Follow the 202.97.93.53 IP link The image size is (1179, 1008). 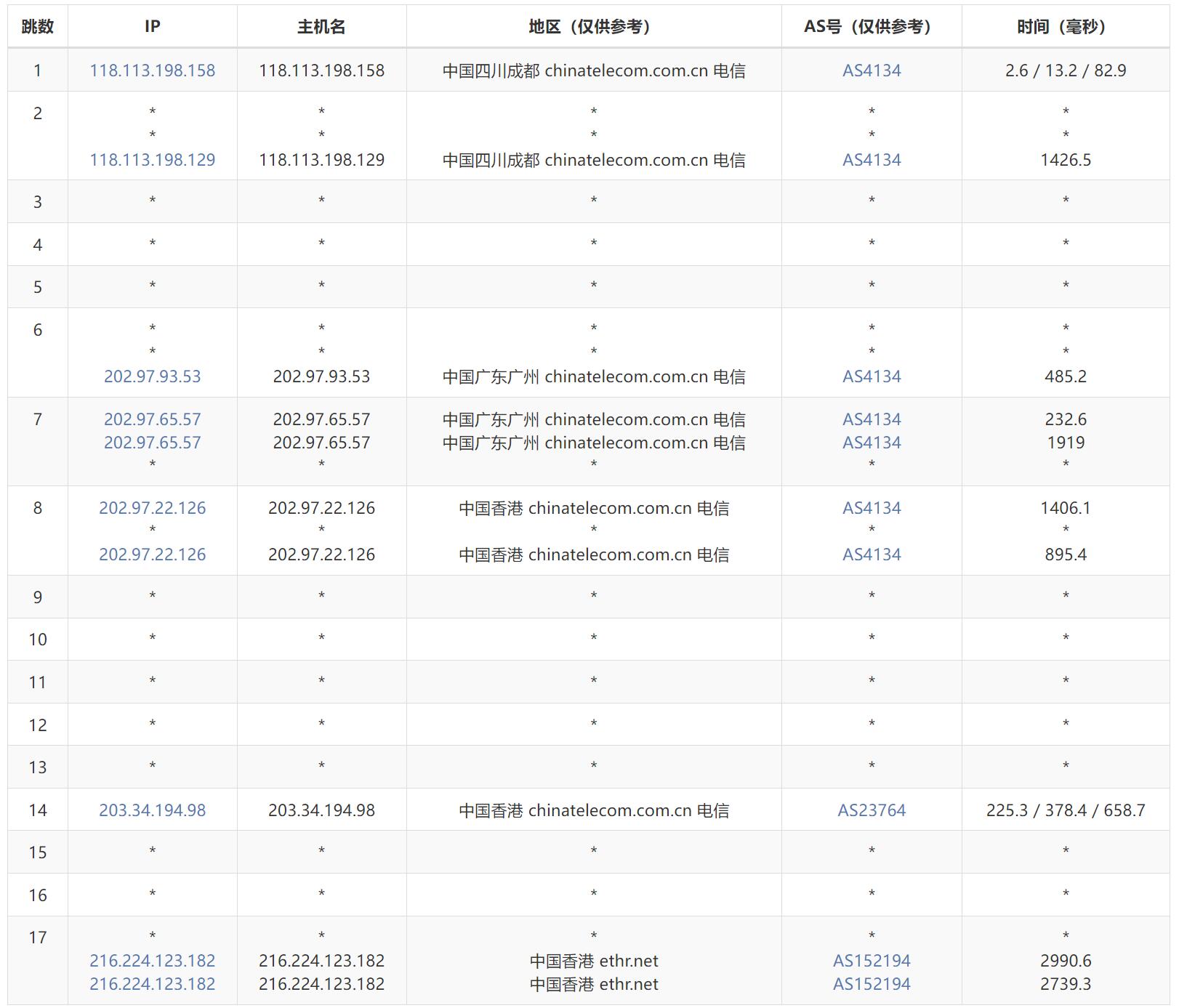click(153, 376)
